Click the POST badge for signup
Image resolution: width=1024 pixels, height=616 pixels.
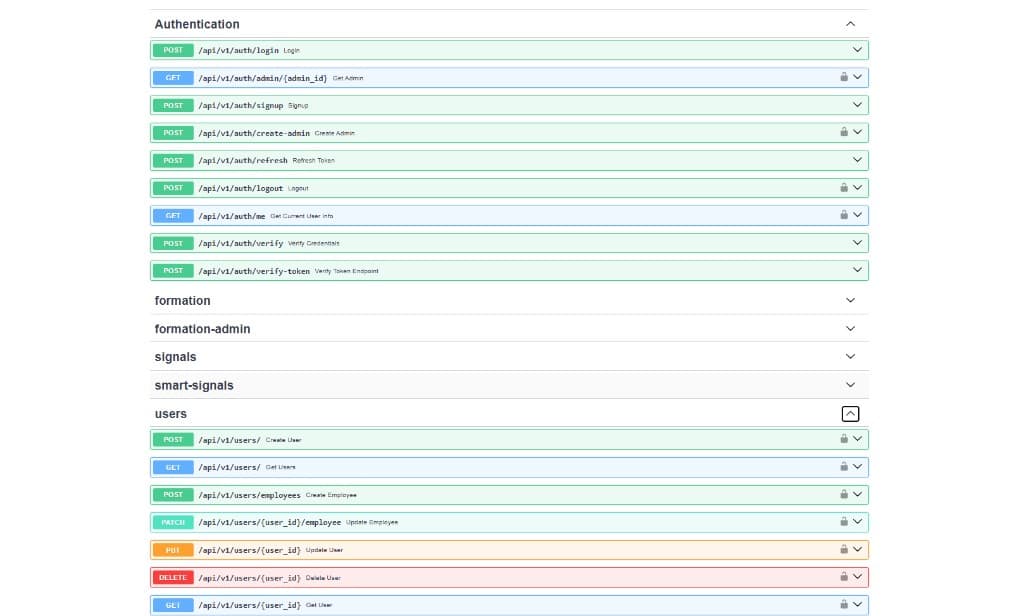(173, 105)
